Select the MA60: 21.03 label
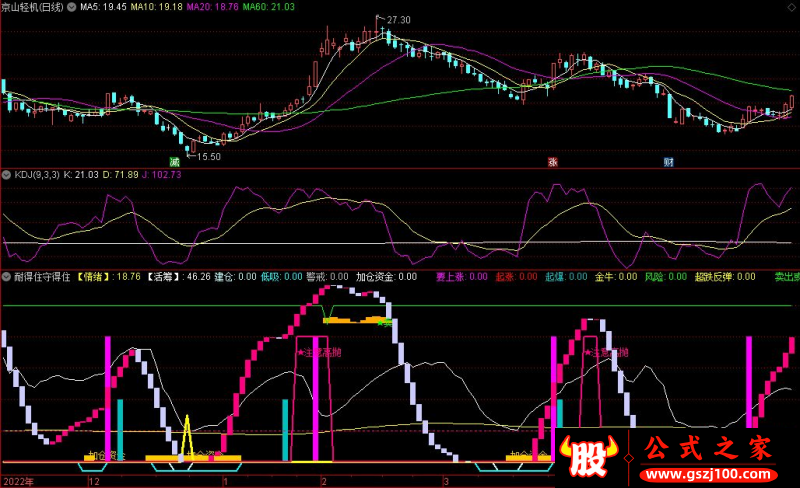Viewport: 800px width, 488px height. 268,7
